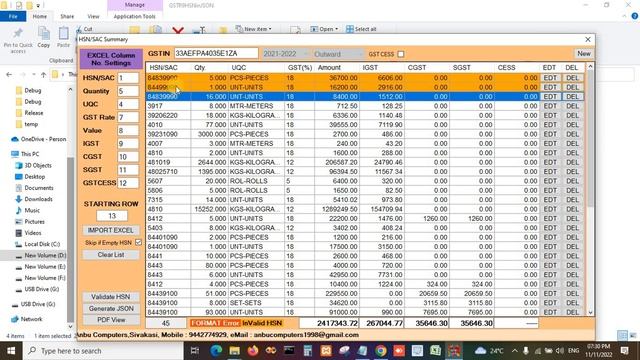The width and height of the screenshot is (640, 360).
Task: Launch Google Chrome from the taskbar
Action: pyautogui.click(x=380, y=351)
